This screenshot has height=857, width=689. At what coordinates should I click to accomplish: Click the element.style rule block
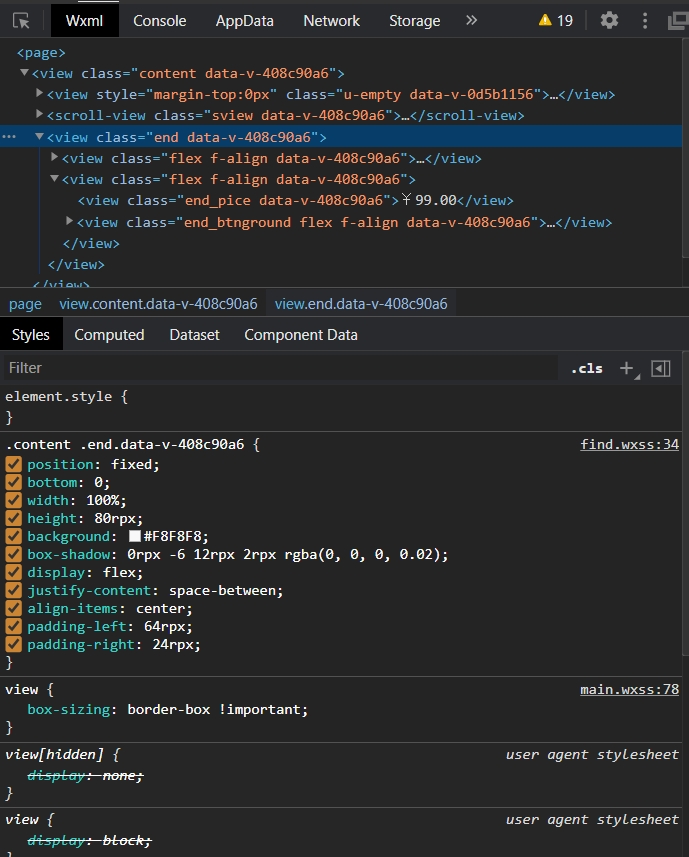pyautogui.click(x=67, y=406)
